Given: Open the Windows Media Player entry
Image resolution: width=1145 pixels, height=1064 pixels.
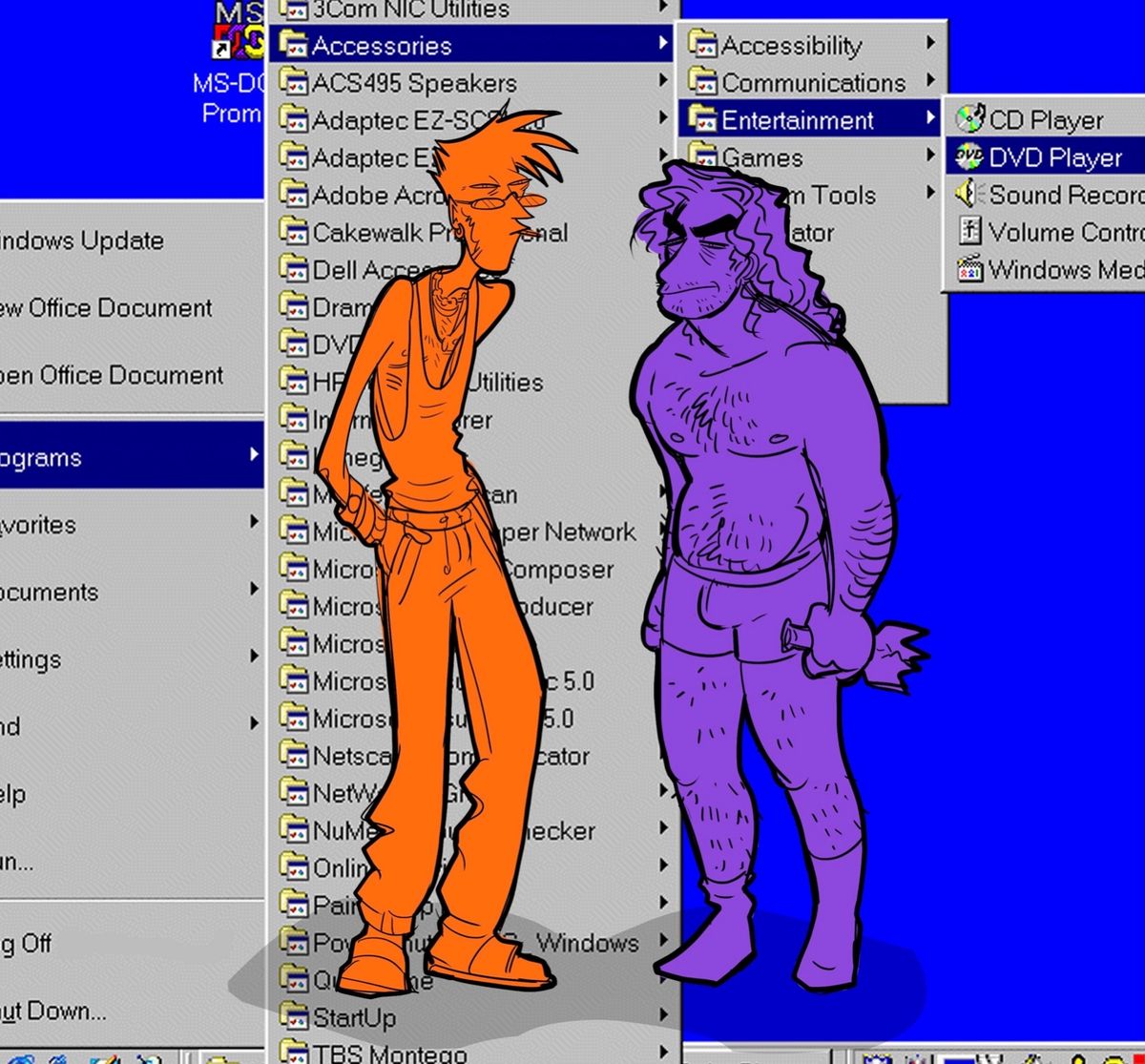Looking at the screenshot, I should coord(1047,268).
